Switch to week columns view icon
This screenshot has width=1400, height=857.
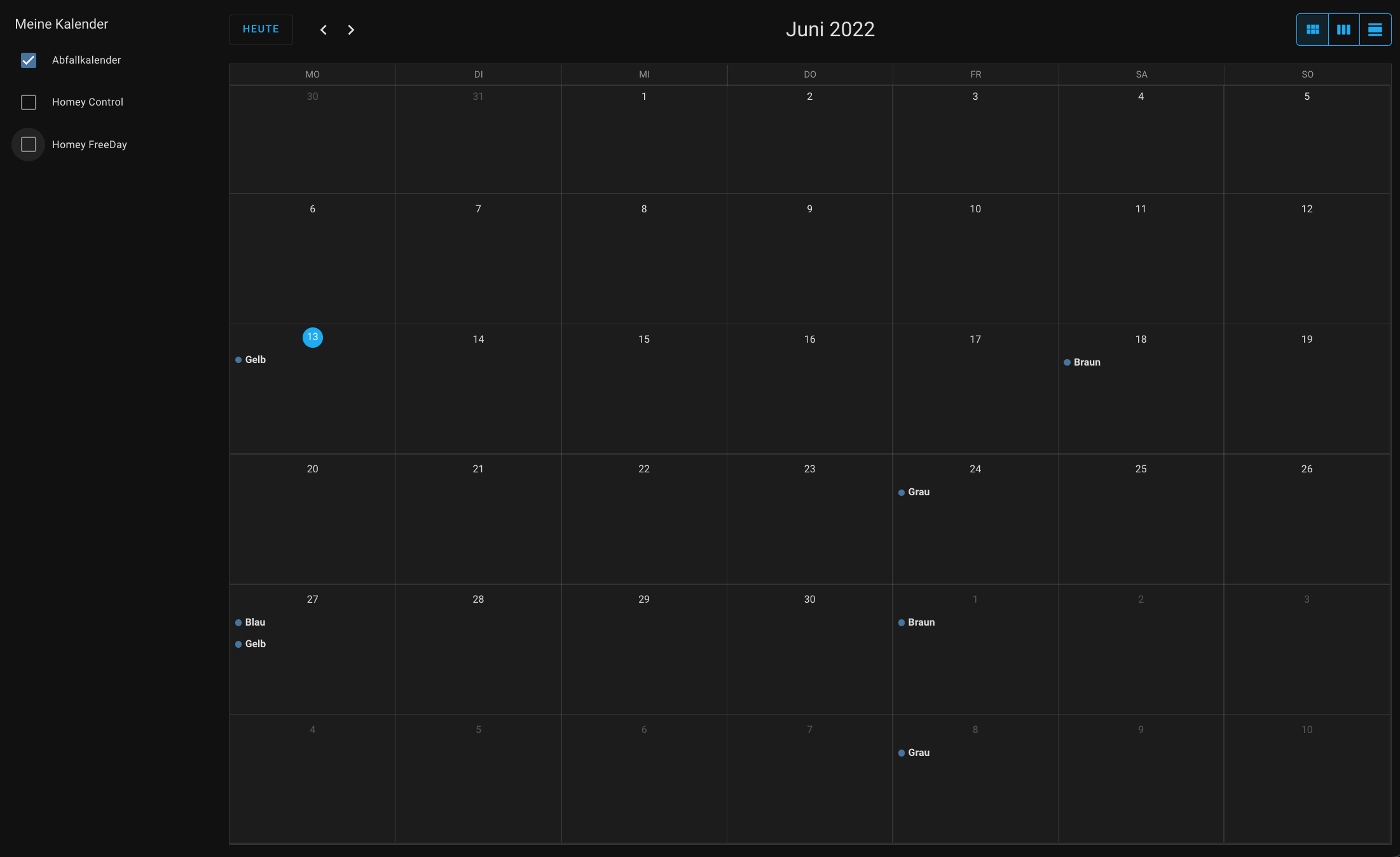[1343, 29]
